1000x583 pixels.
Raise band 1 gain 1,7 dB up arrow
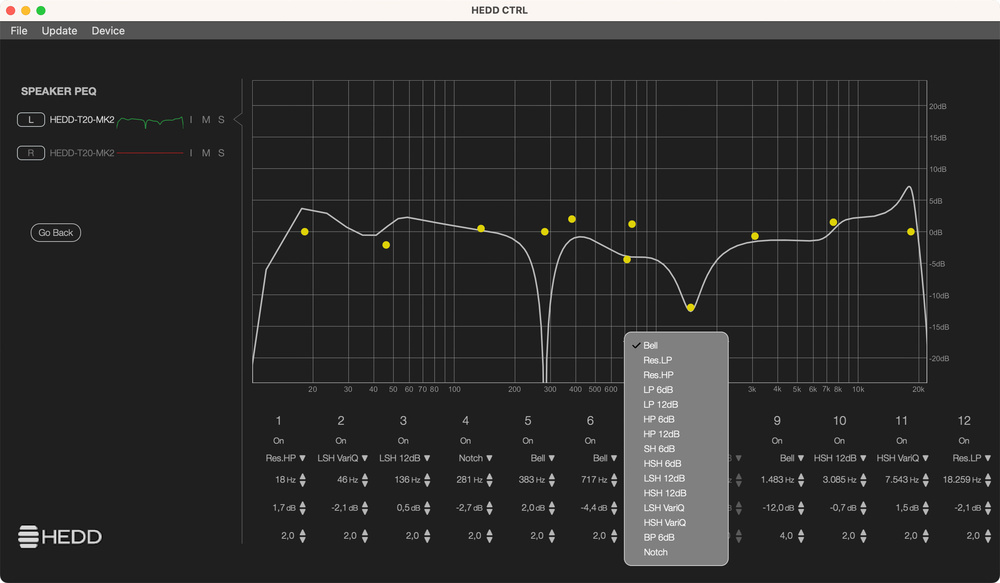tap(302, 504)
